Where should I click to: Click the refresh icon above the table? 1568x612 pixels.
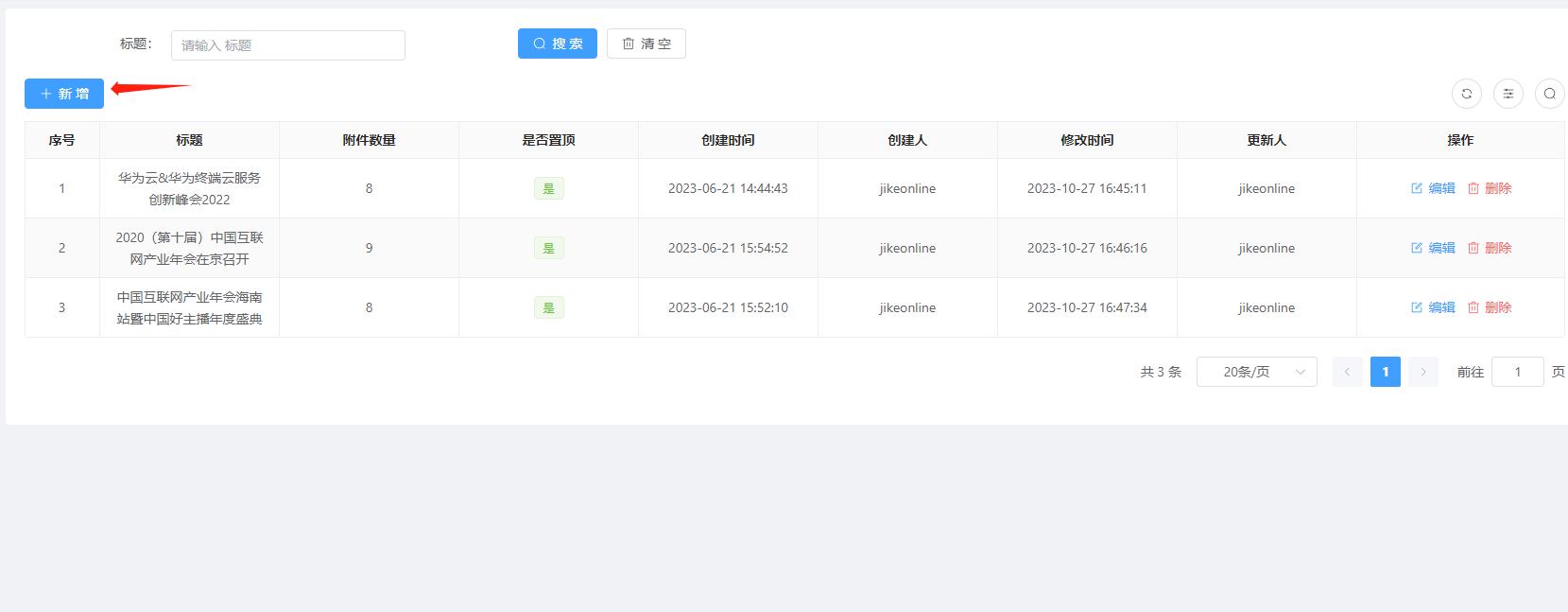(x=1466, y=94)
